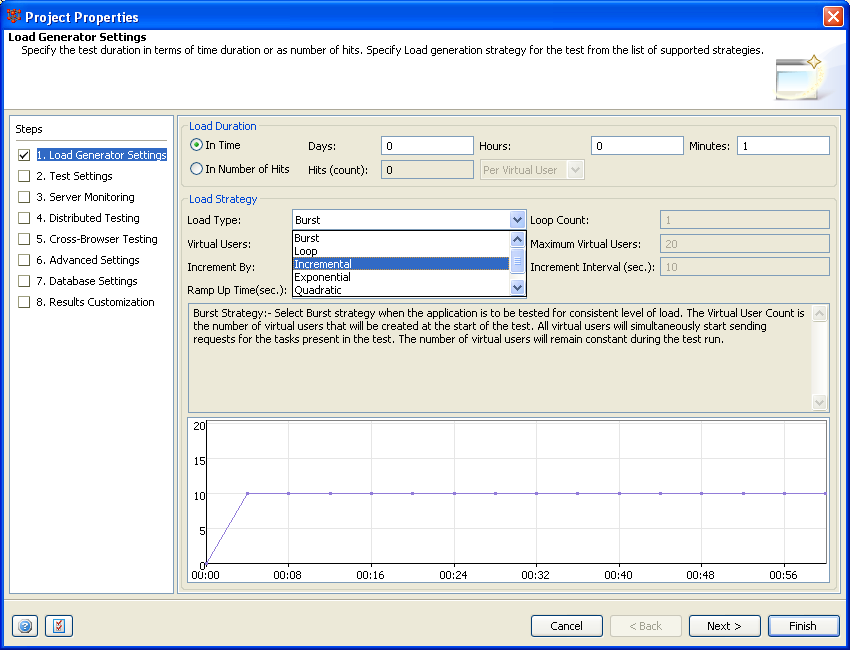Go to the Database Settings step
This screenshot has height=650, width=850.
tap(87, 281)
